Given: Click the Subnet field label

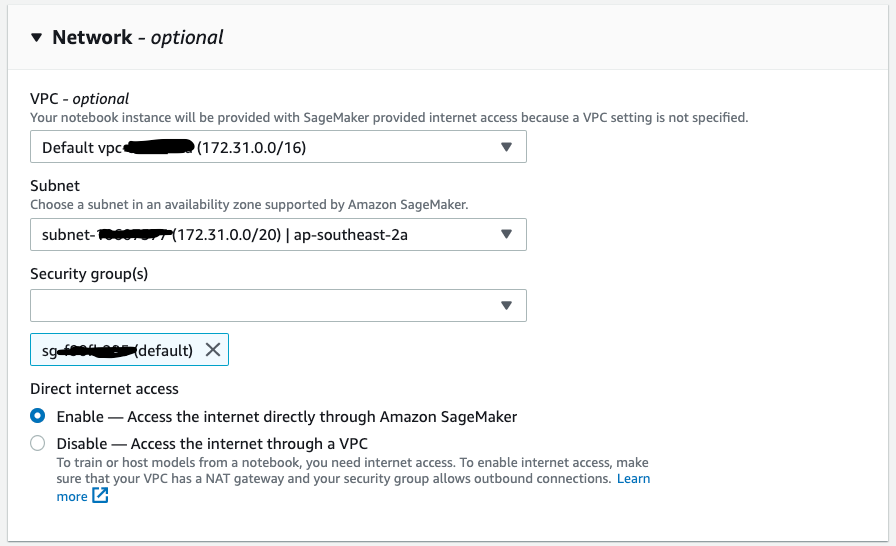Looking at the screenshot, I should pyautogui.click(x=55, y=186).
